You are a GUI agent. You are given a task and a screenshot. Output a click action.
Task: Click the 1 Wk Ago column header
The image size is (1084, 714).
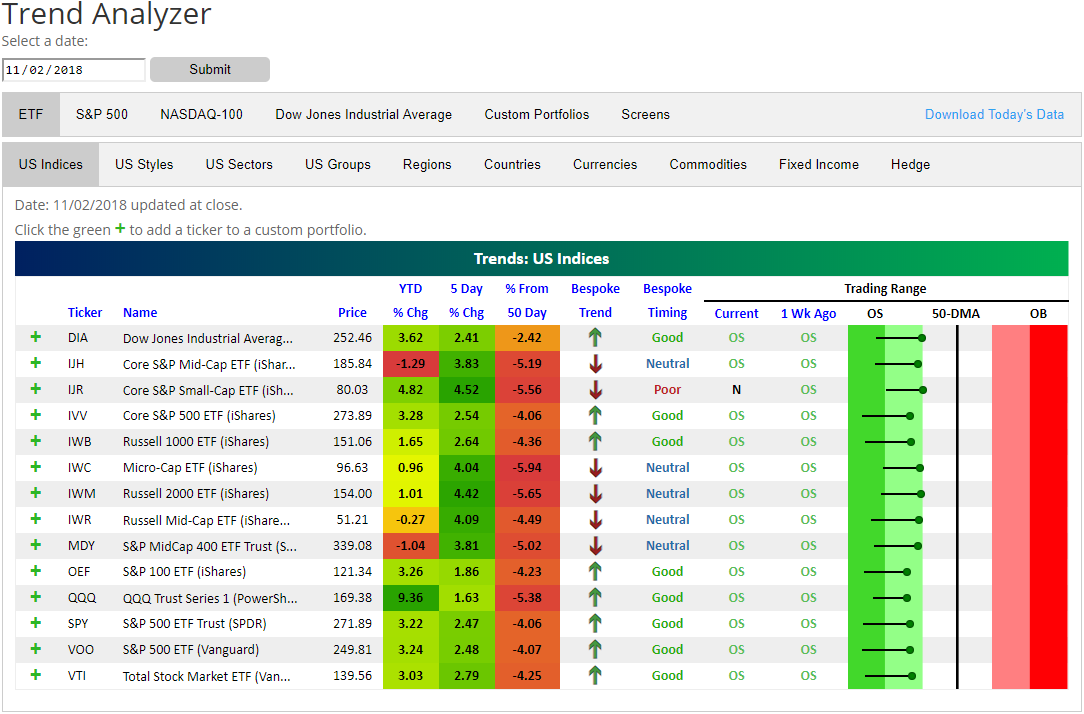pos(808,313)
